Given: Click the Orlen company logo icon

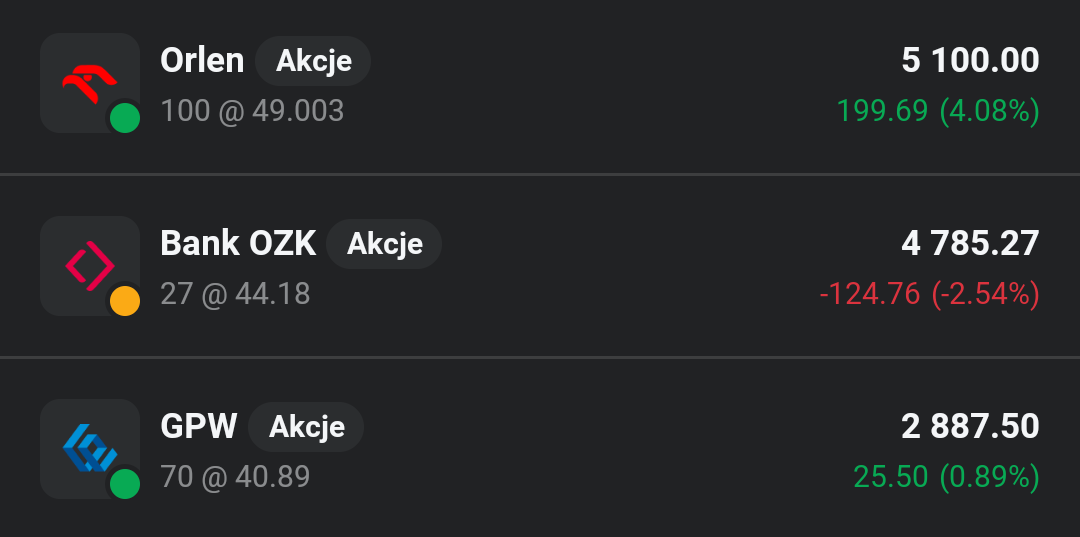Looking at the screenshot, I should 89,80.
